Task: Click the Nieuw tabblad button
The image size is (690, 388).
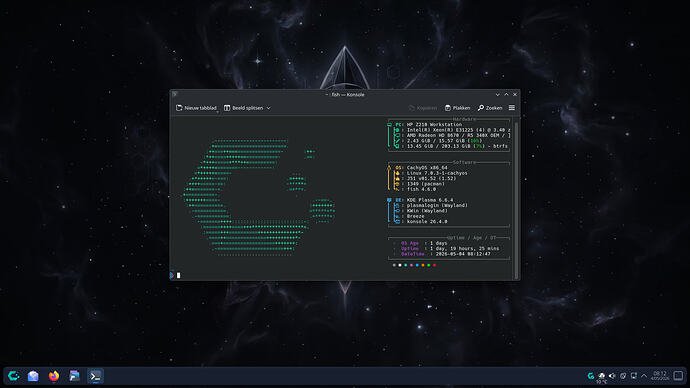Action: click(196, 108)
